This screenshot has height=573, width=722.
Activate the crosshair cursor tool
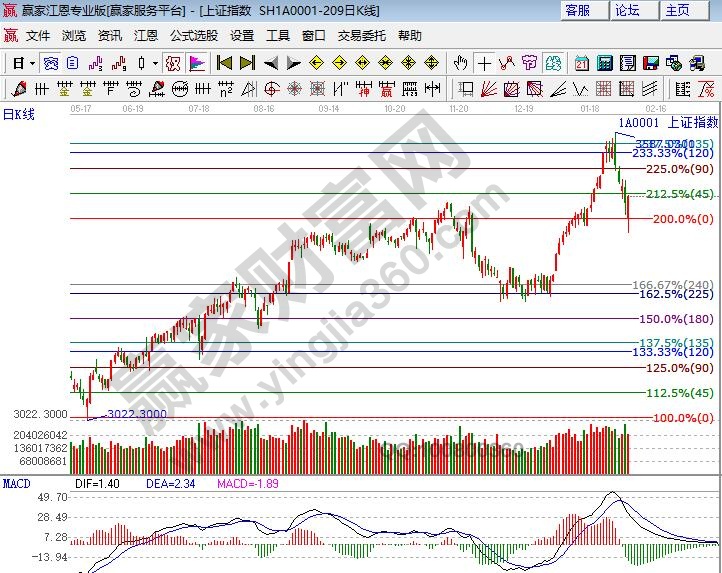tap(485, 63)
